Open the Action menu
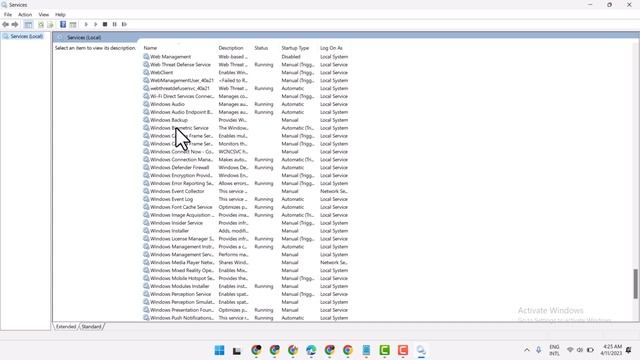This screenshot has height=360, width=640. point(25,15)
